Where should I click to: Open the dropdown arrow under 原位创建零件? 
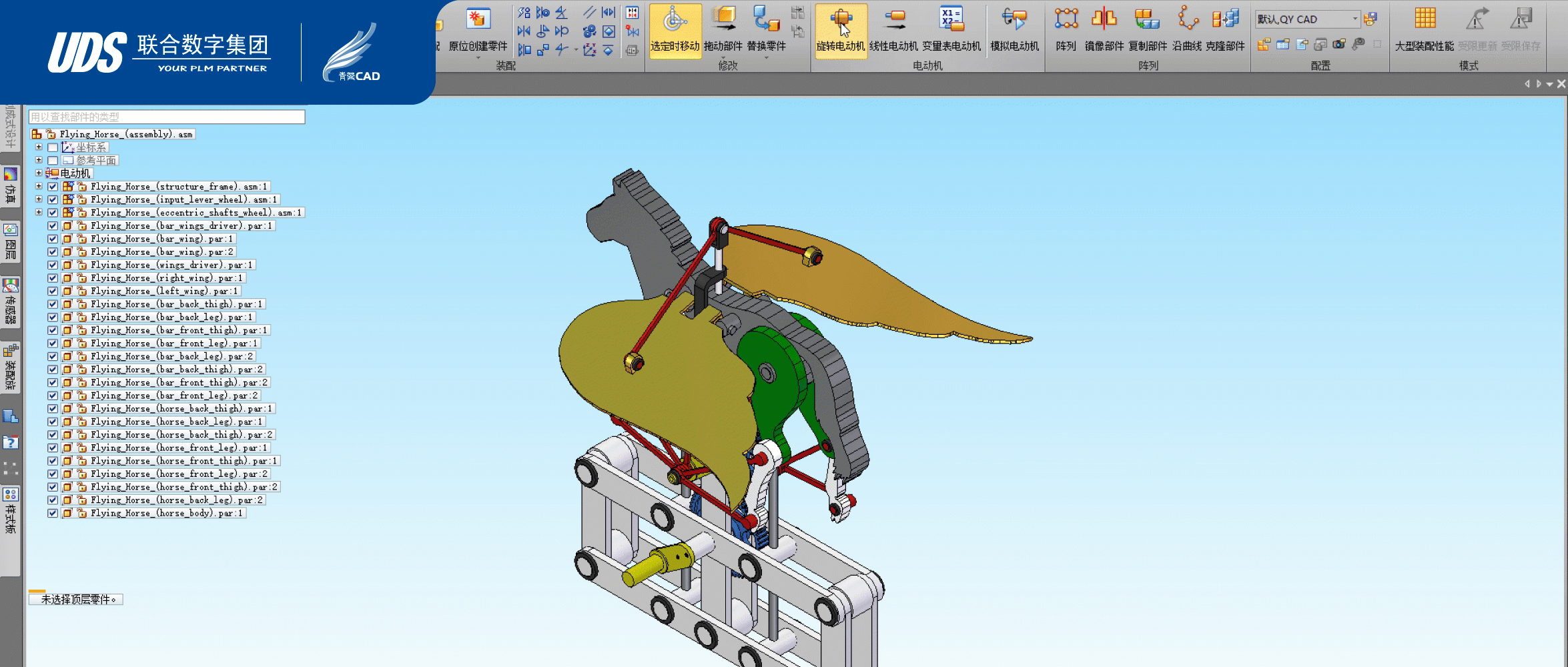[x=478, y=59]
